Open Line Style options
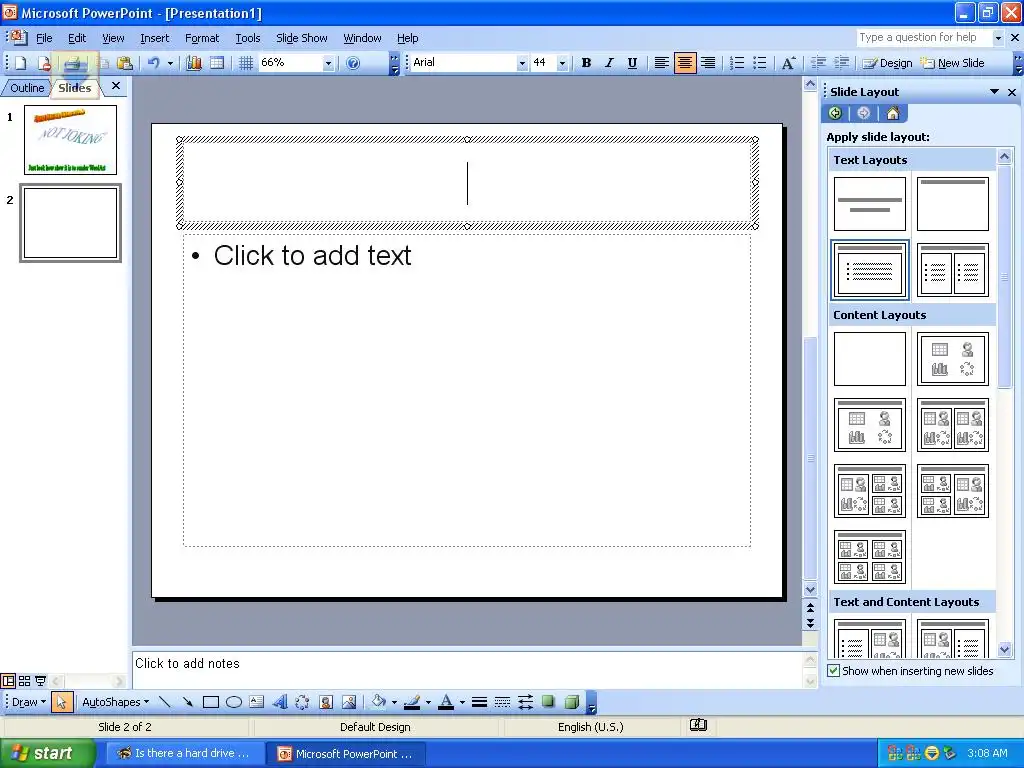 click(479, 702)
